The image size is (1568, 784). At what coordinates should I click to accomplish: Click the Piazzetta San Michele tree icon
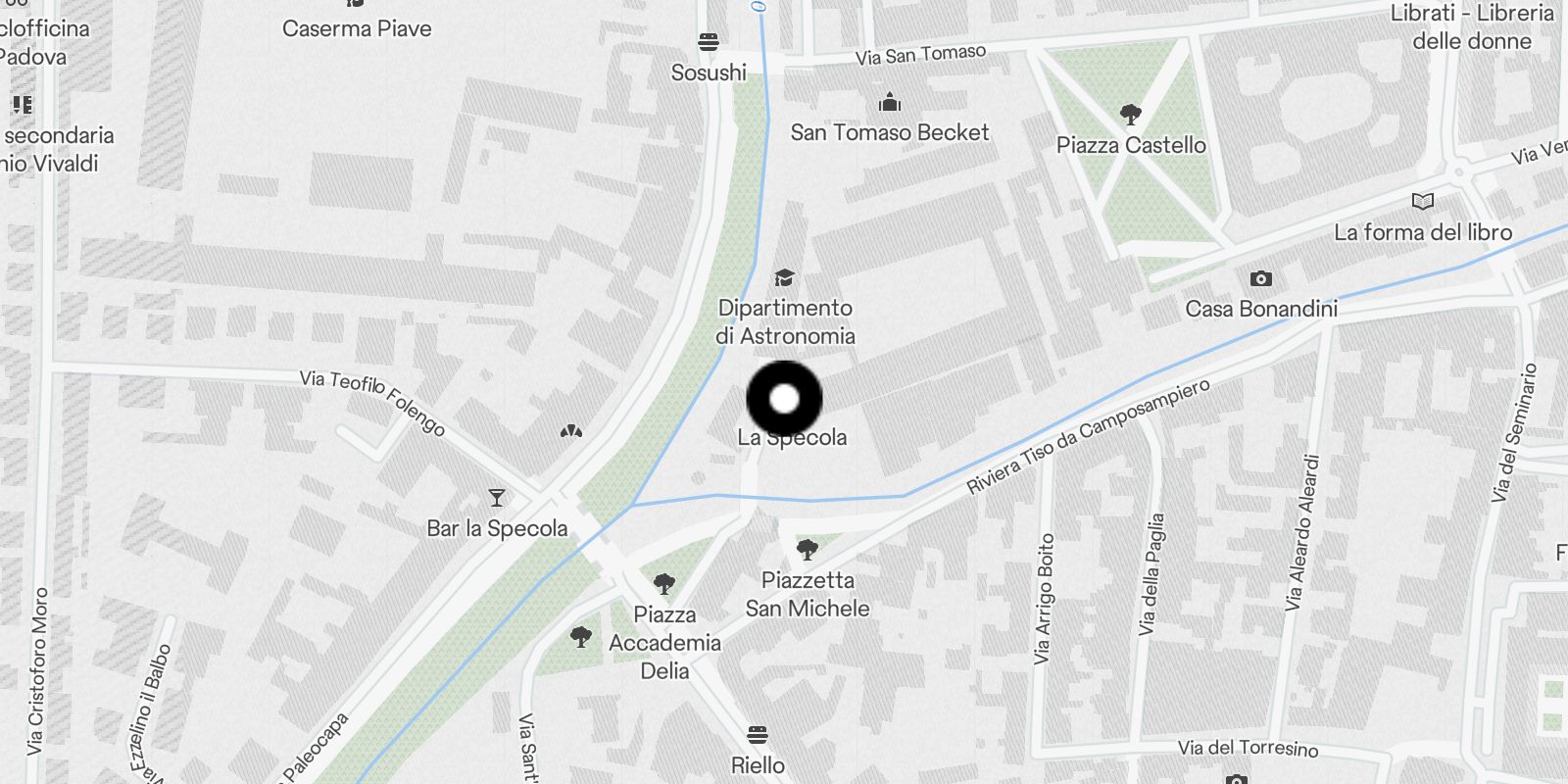(808, 549)
